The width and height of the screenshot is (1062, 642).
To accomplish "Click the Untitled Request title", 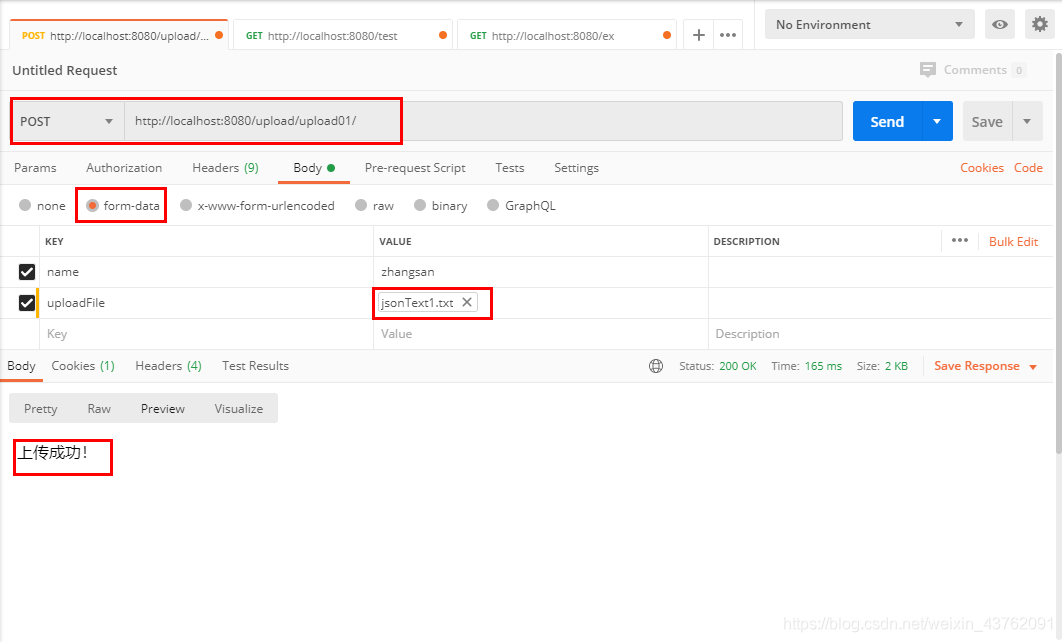I will (x=64, y=70).
